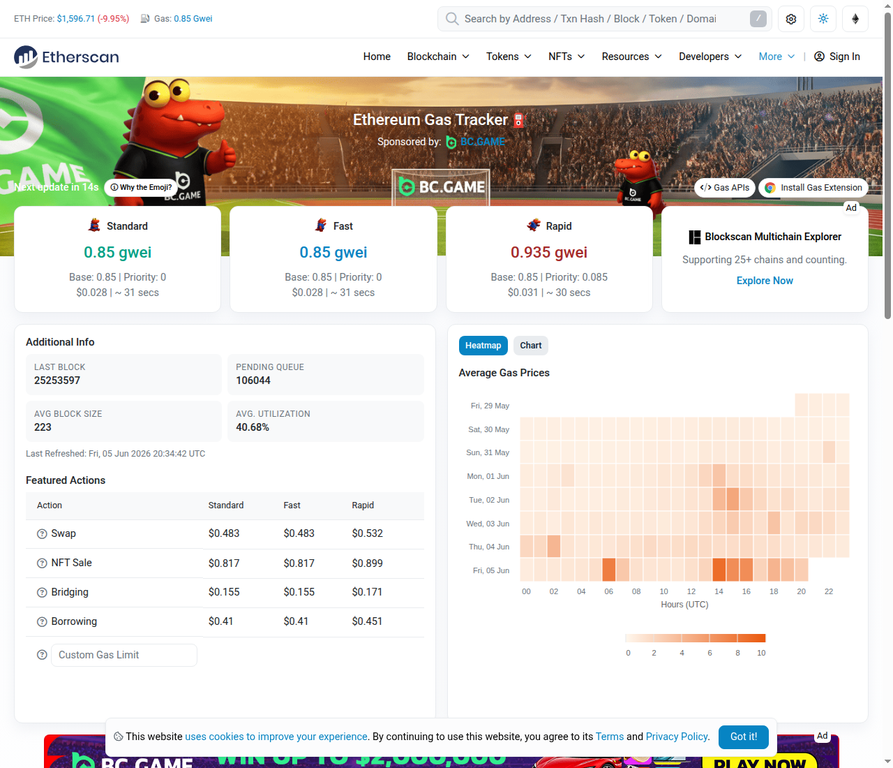Expand the Developers menu
The height and width of the screenshot is (768, 893).
[710, 56]
